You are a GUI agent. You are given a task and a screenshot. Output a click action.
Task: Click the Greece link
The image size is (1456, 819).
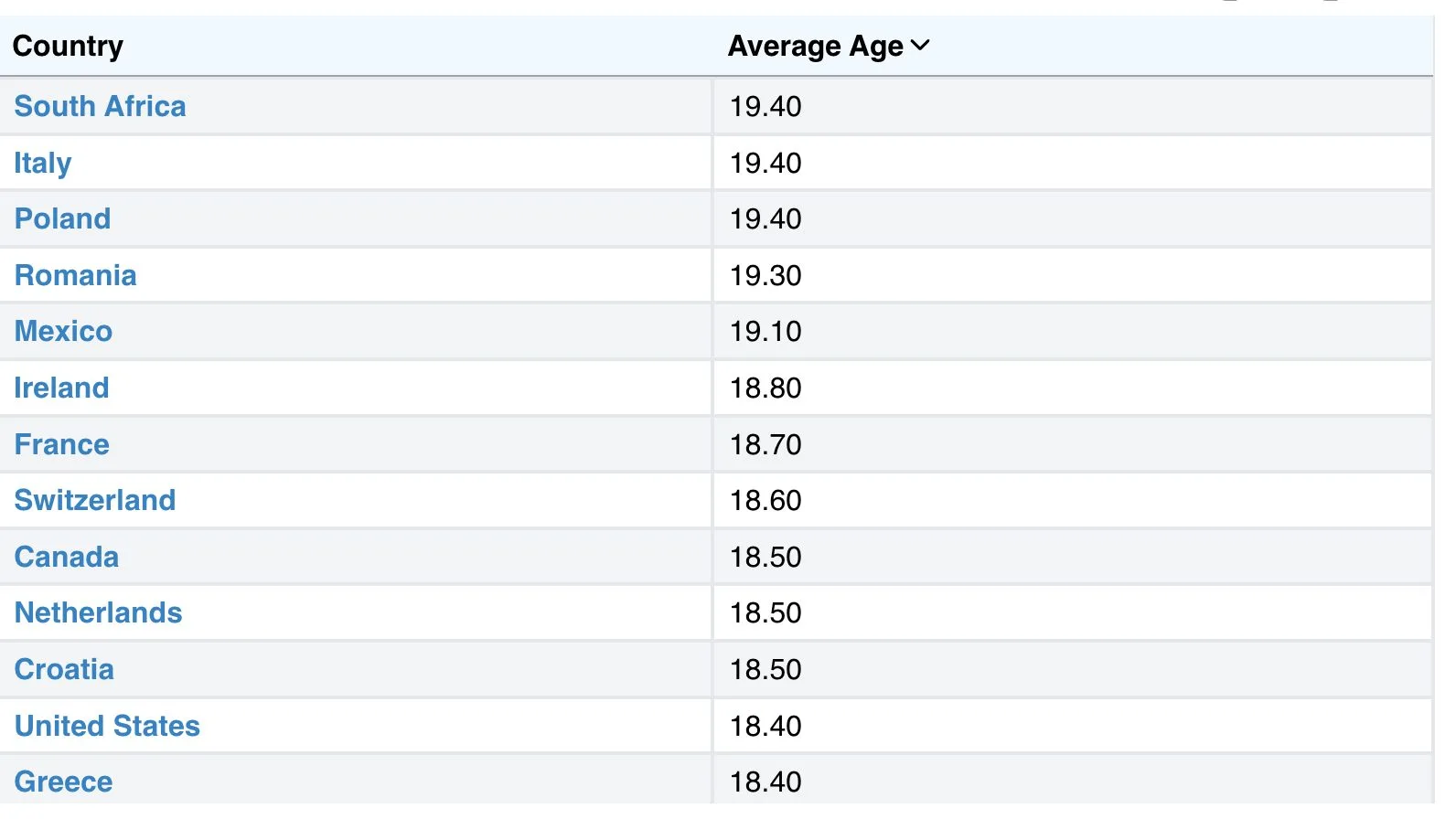click(x=63, y=782)
